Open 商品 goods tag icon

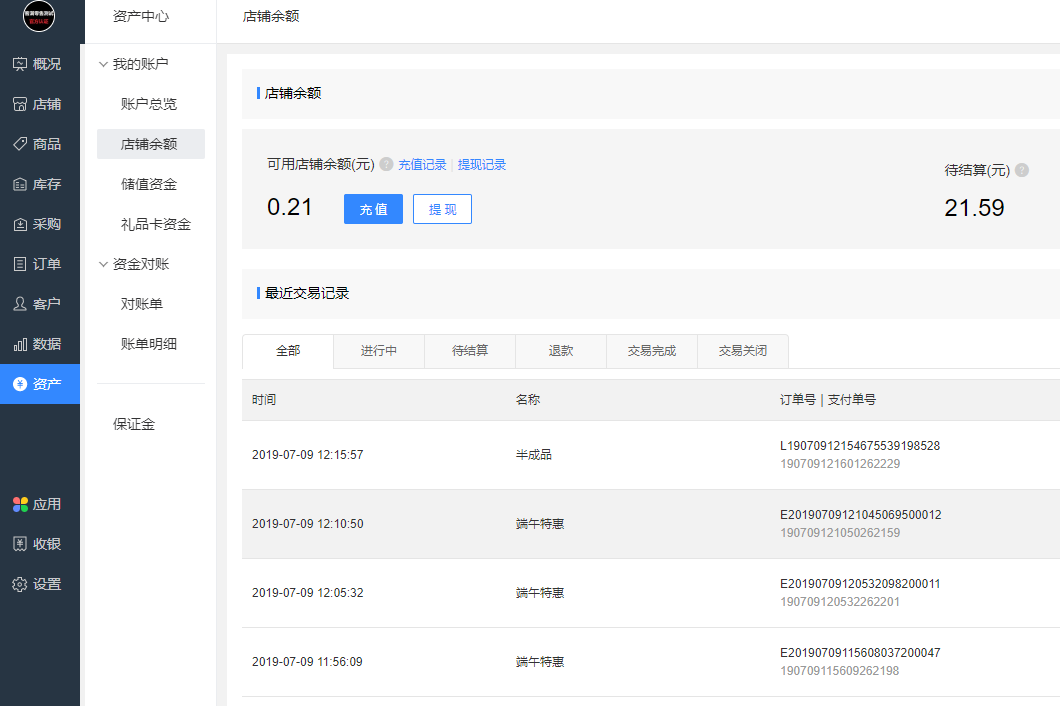pos(20,144)
